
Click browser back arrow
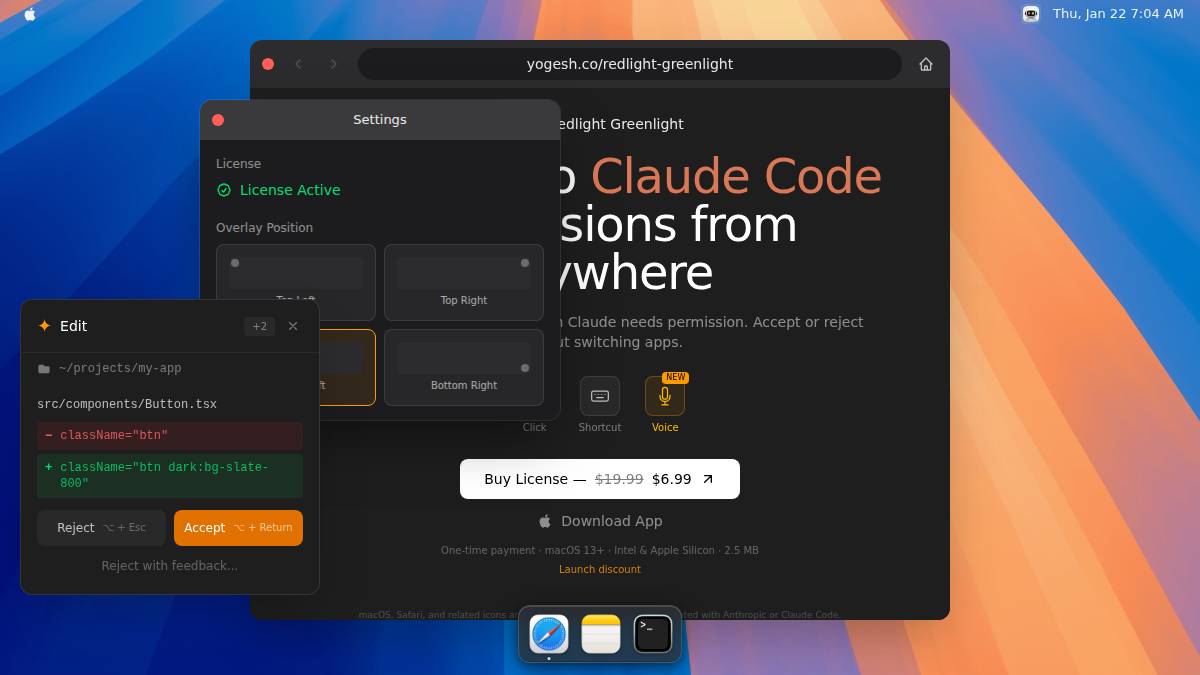298,64
